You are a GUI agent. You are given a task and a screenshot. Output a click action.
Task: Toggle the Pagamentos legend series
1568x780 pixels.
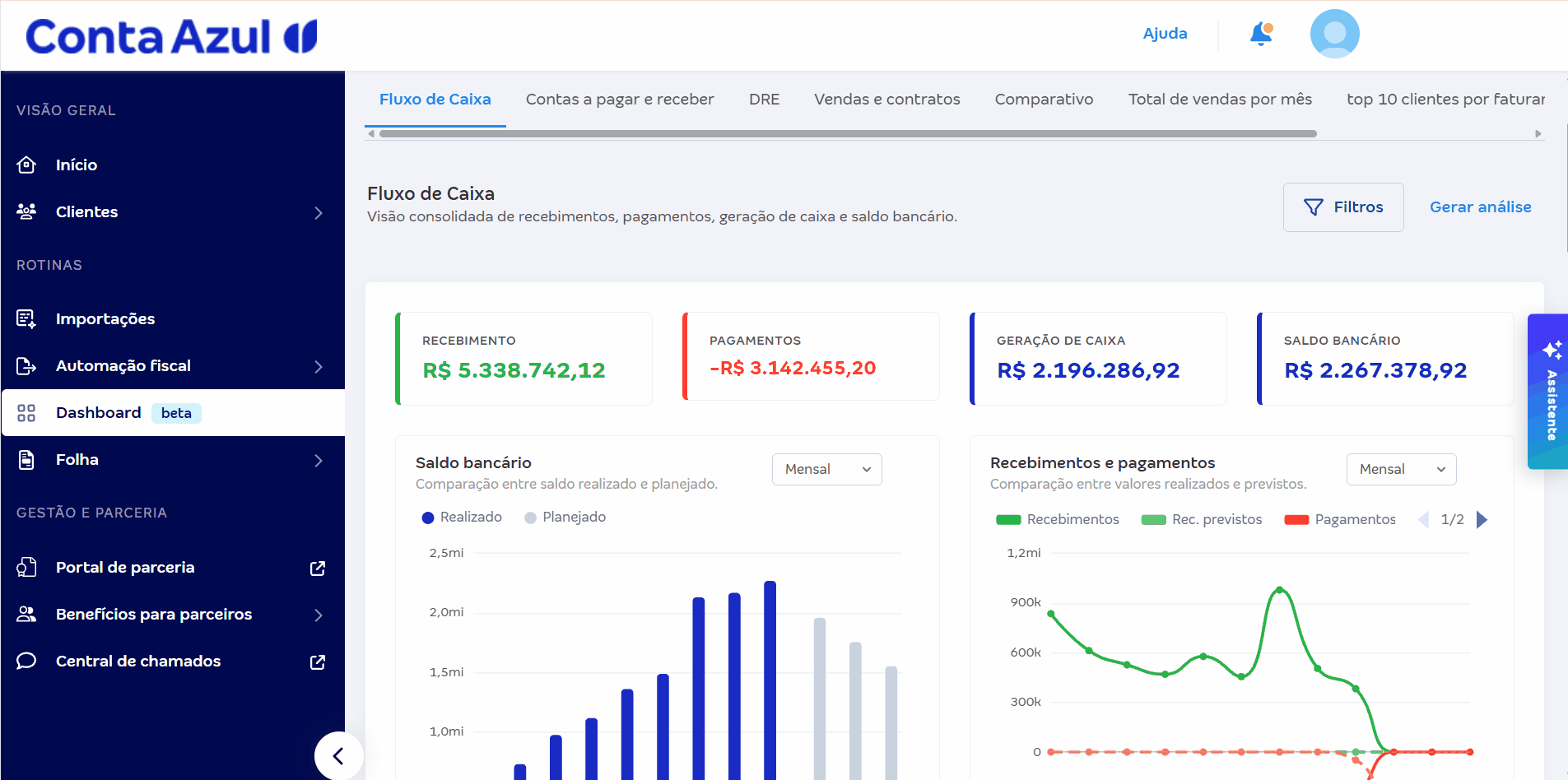point(1340,519)
